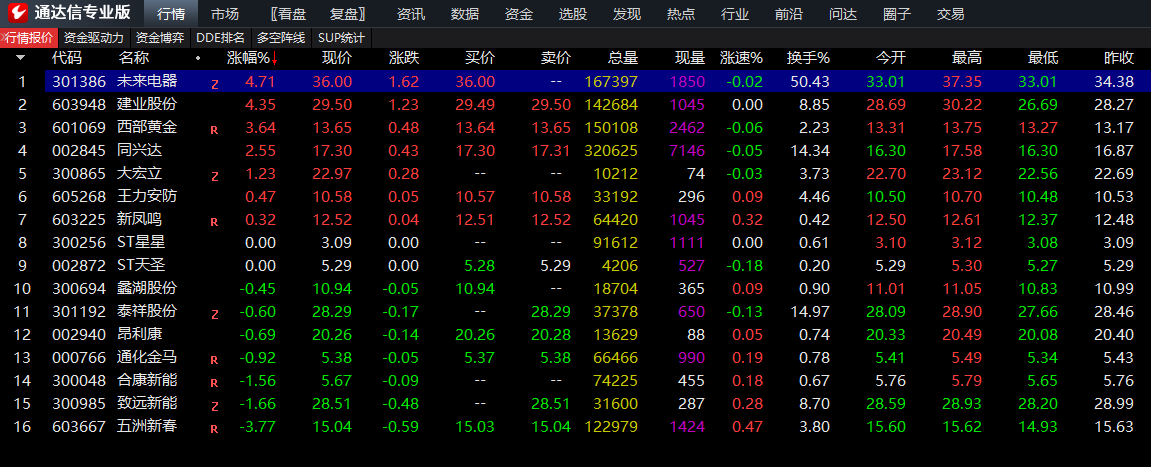1151x467 pixels.
Task: Click 现量 value 7146
Action: 688,151
